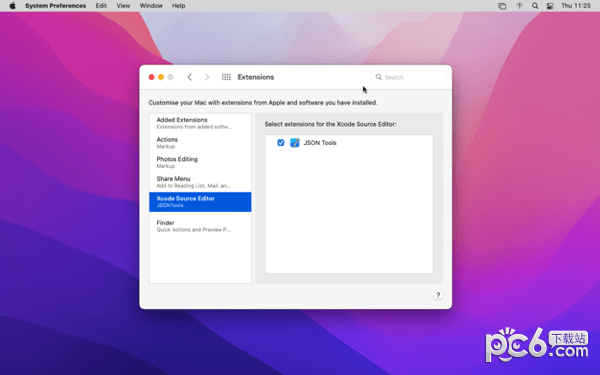Select Xcode Source Editor category
This screenshot has height=375, width=600.
click(x=200, y=202)
